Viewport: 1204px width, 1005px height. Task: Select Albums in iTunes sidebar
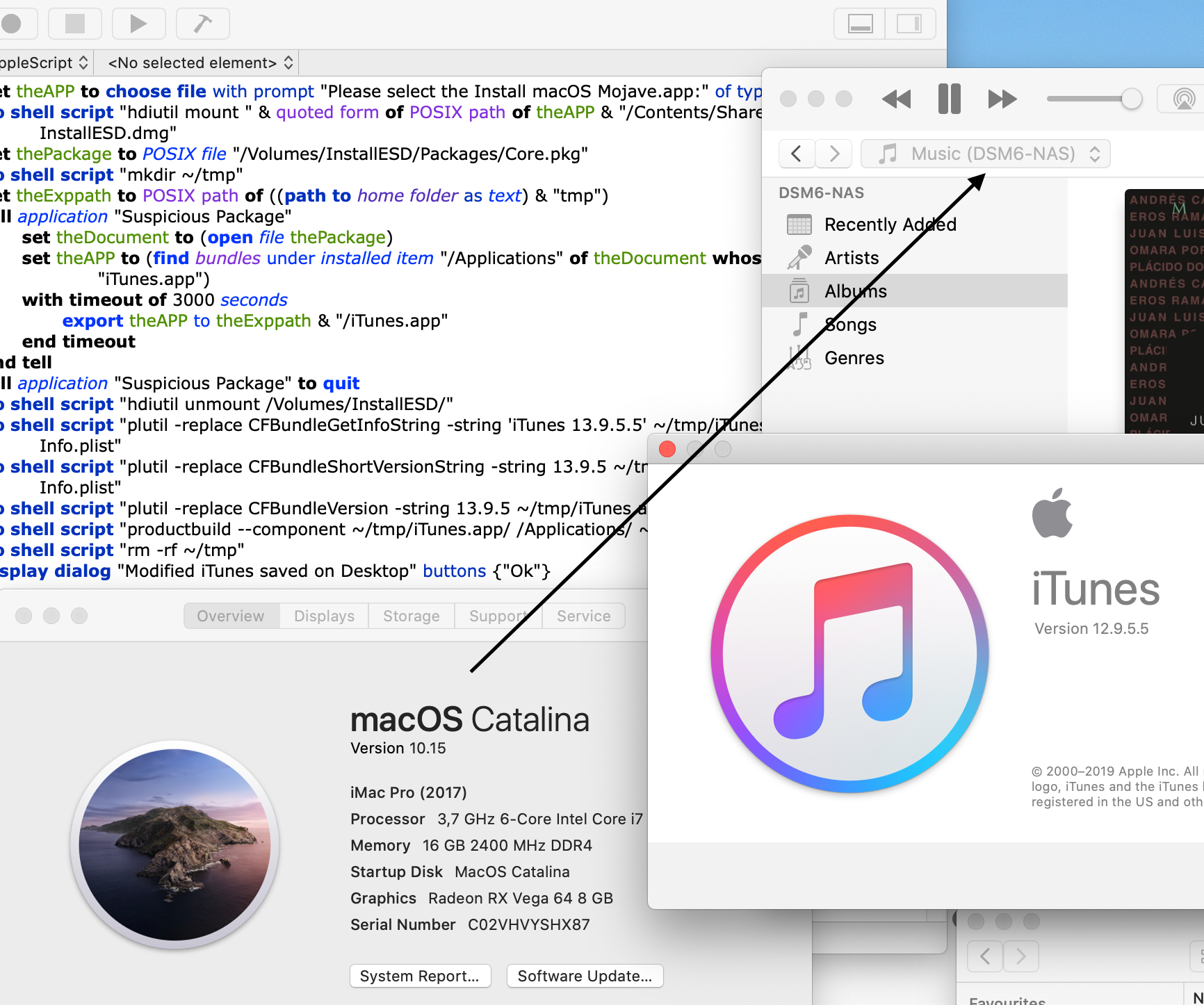point(915,291)
